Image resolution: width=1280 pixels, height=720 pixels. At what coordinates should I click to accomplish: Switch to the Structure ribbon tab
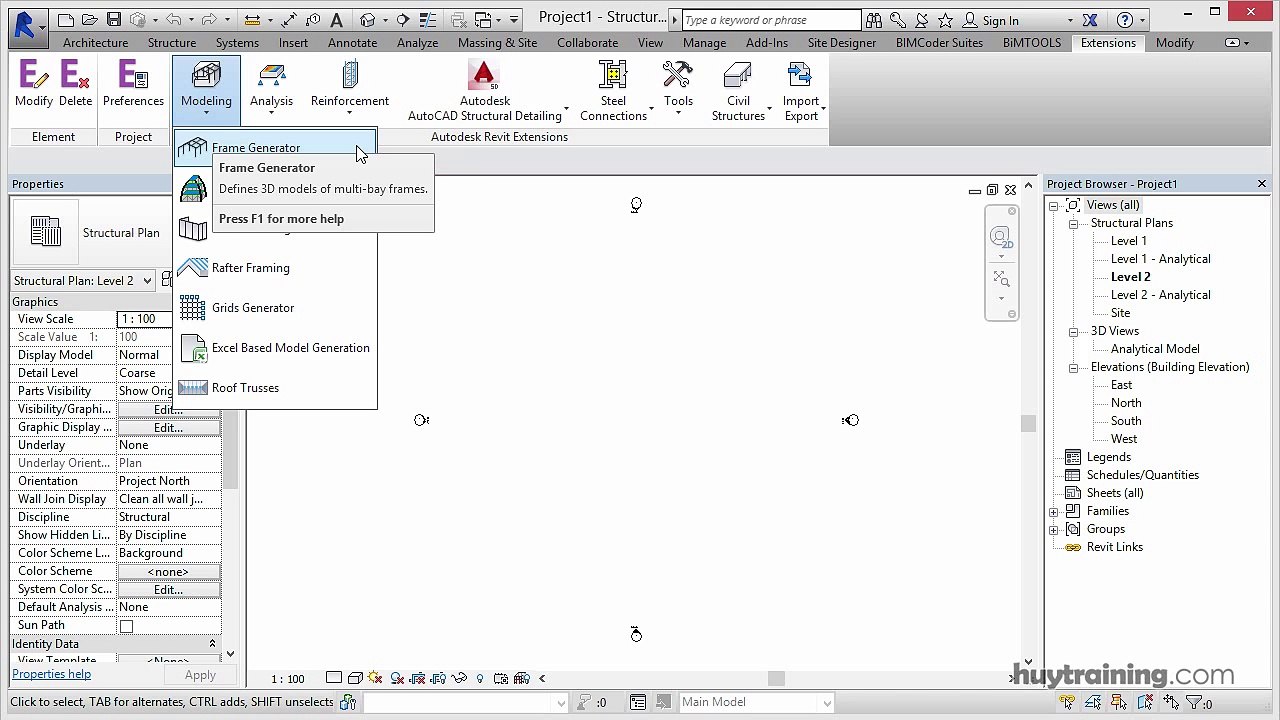coord(172,43)
